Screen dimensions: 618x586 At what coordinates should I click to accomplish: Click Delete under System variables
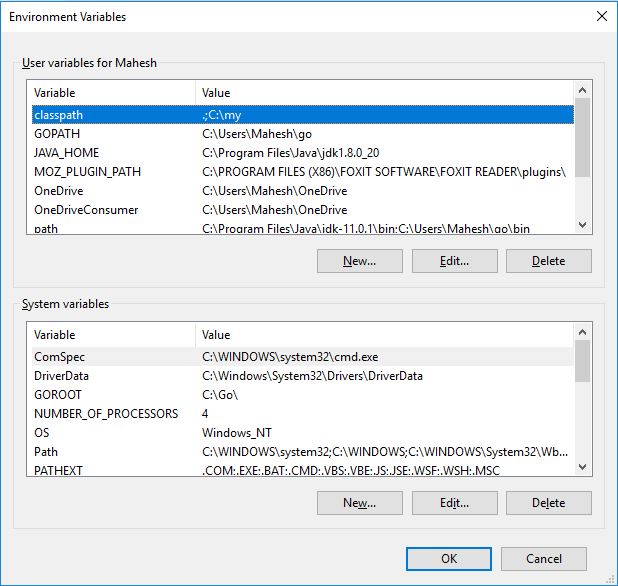tap(549, 503)
